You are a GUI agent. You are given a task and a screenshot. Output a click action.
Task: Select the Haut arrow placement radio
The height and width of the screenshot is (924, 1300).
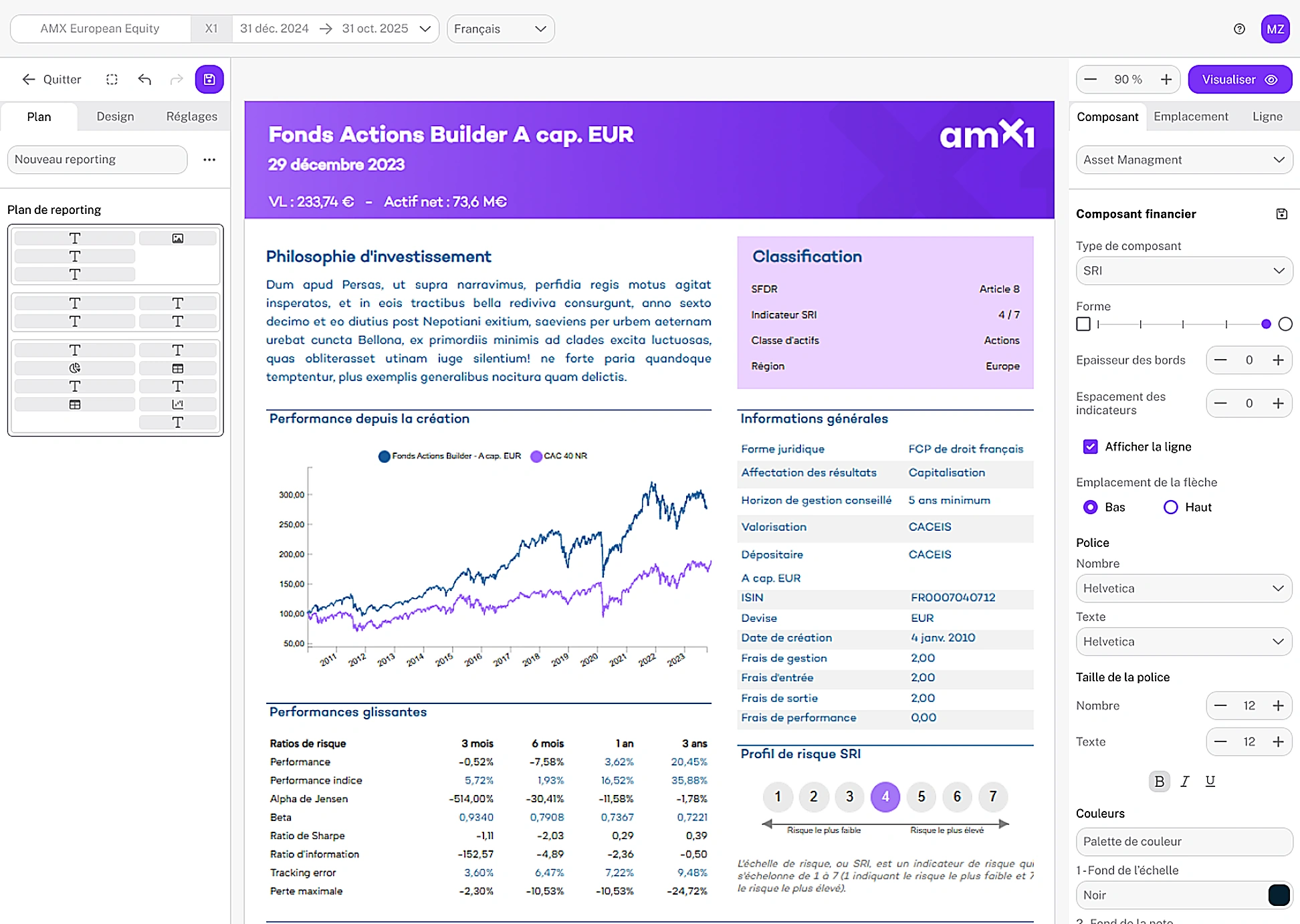1170,507
